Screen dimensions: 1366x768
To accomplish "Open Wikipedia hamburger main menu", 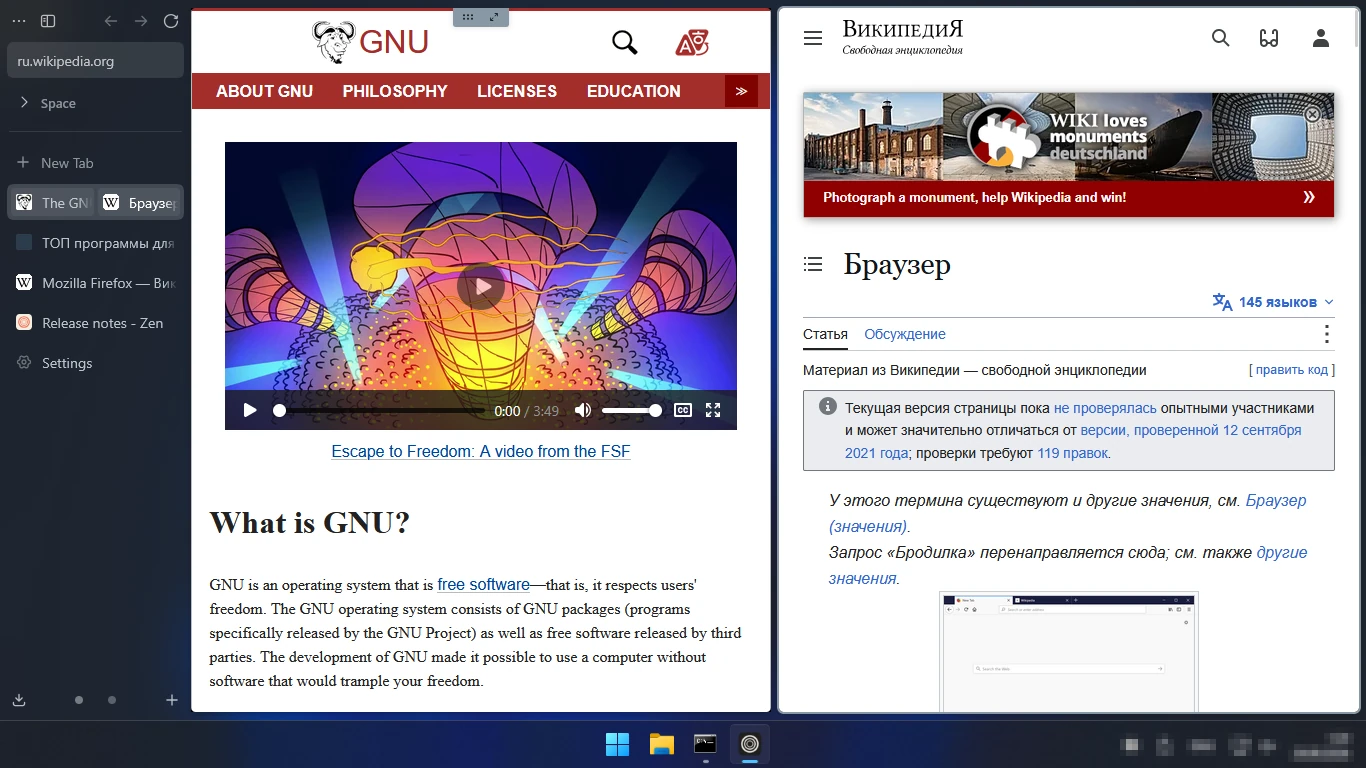I will click(813, 38).
